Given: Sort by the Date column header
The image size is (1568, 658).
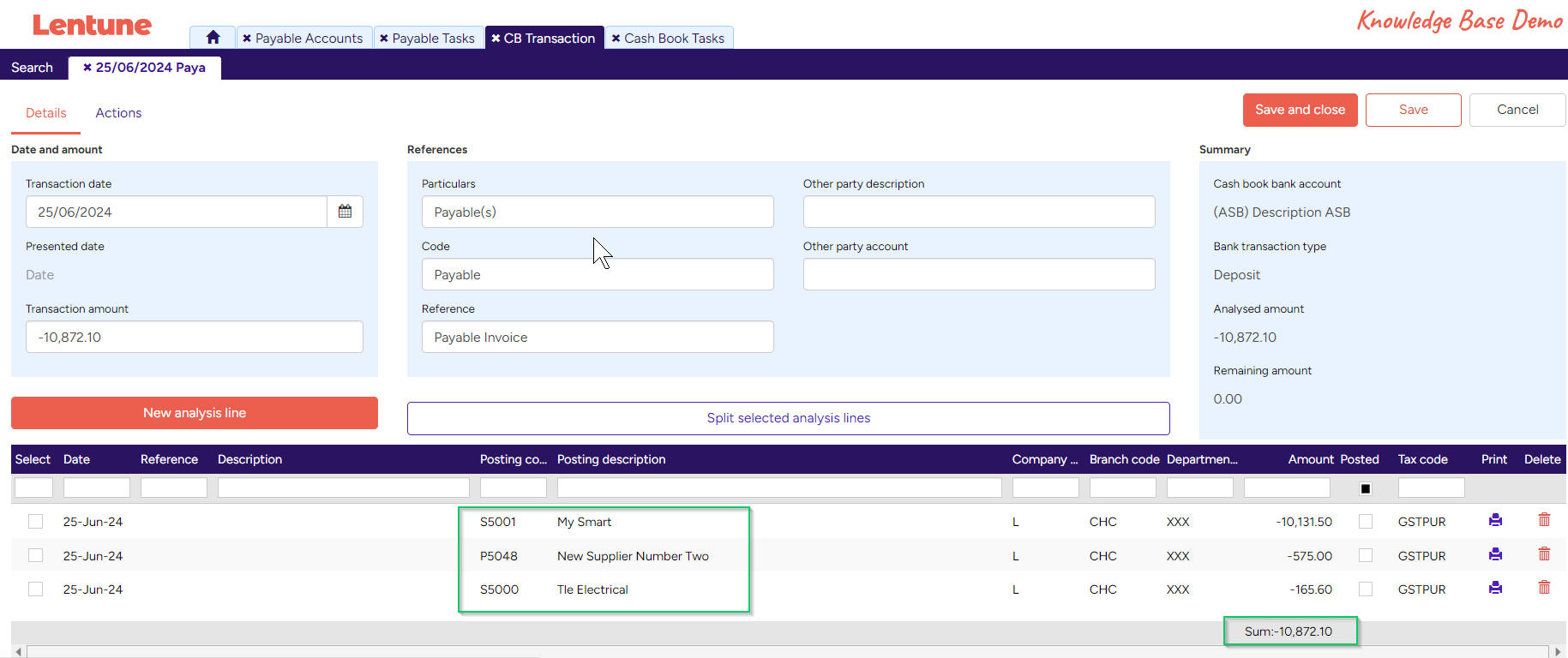Looking at the screenshot, I should tap(76, 459).
